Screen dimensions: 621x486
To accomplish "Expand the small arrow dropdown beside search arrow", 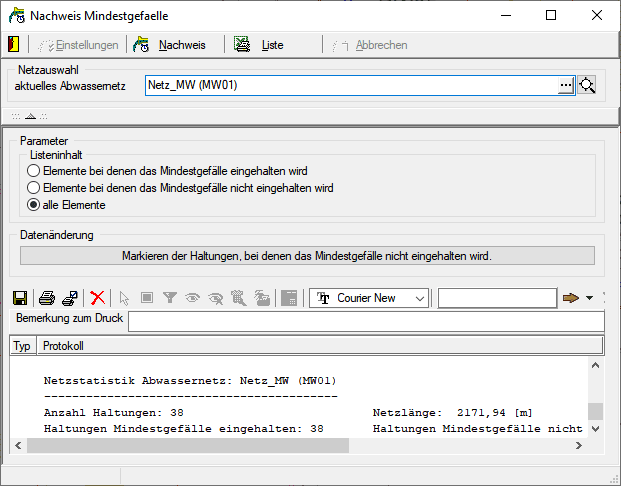I will coord(589,298).
